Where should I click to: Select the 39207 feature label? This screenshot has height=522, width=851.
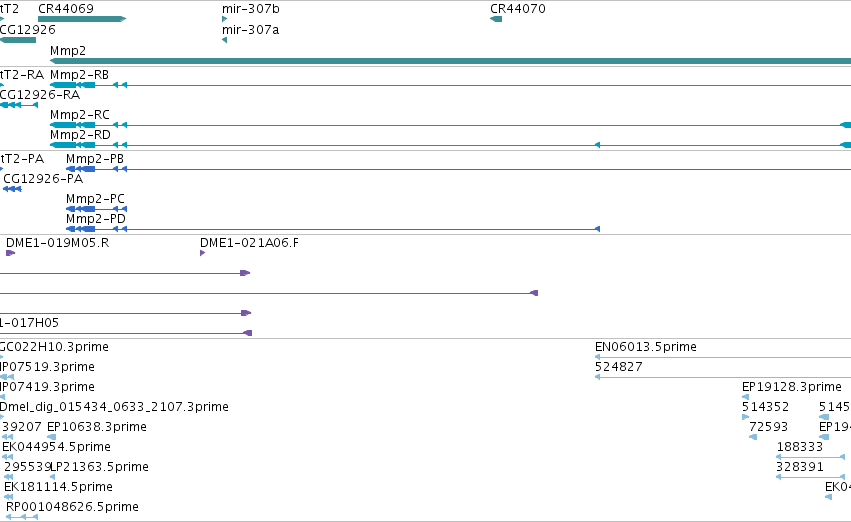click(22, 427)
